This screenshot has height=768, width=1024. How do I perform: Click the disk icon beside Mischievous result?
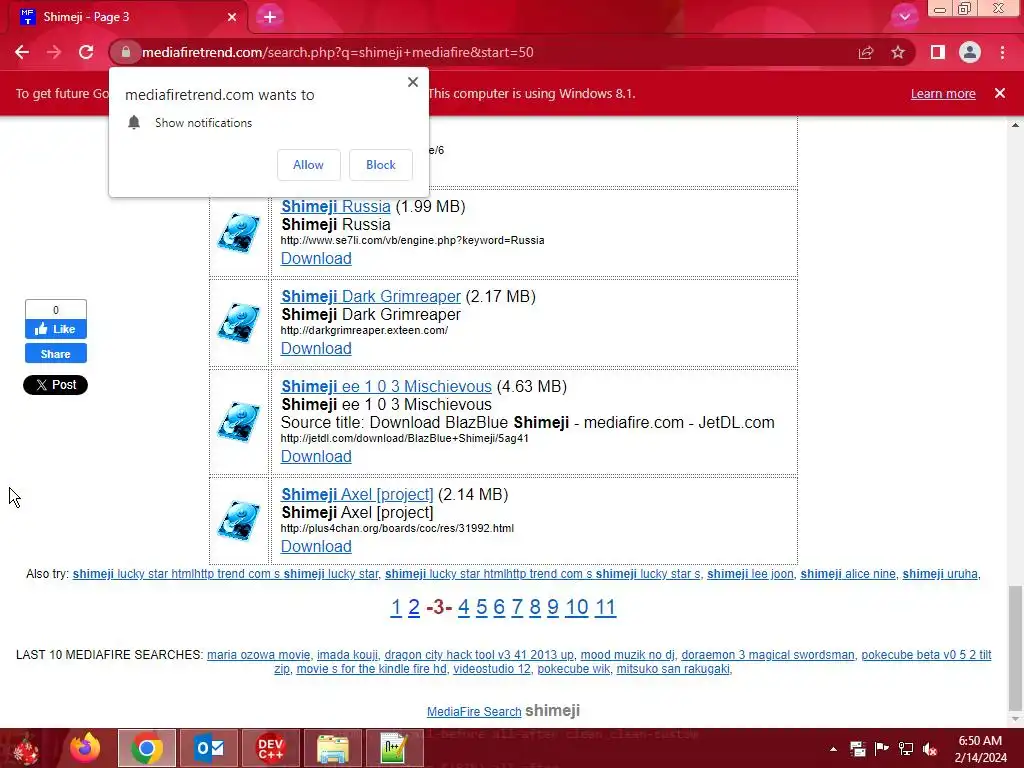coord(239,422)
